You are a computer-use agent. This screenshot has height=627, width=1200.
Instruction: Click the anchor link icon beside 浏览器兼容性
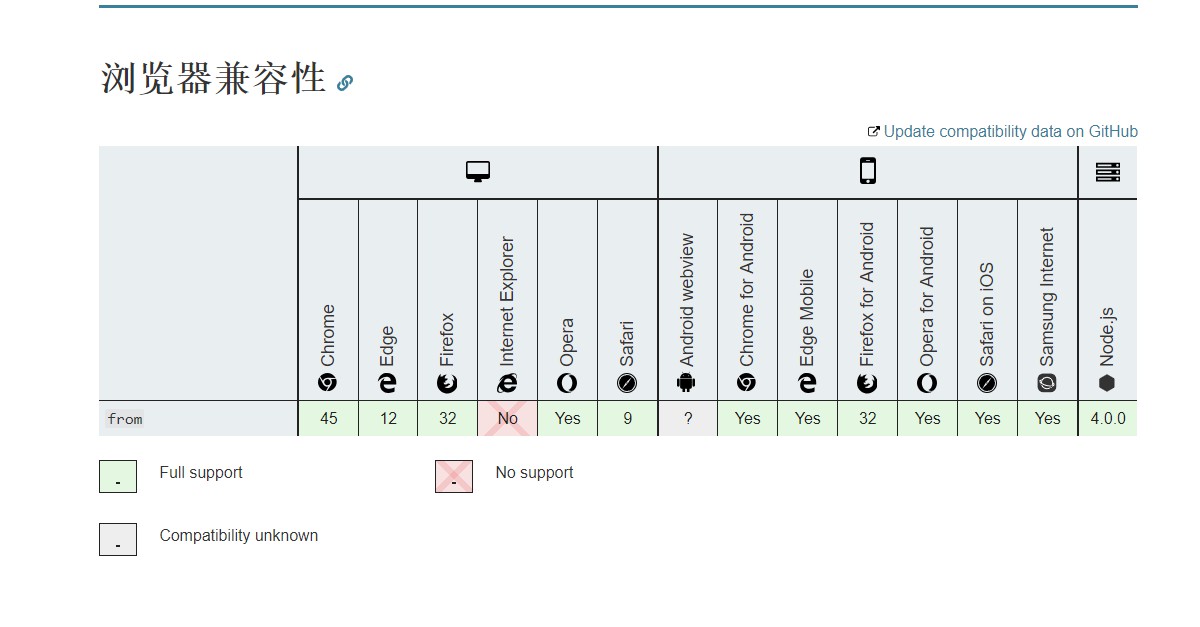tap(345, 83)
